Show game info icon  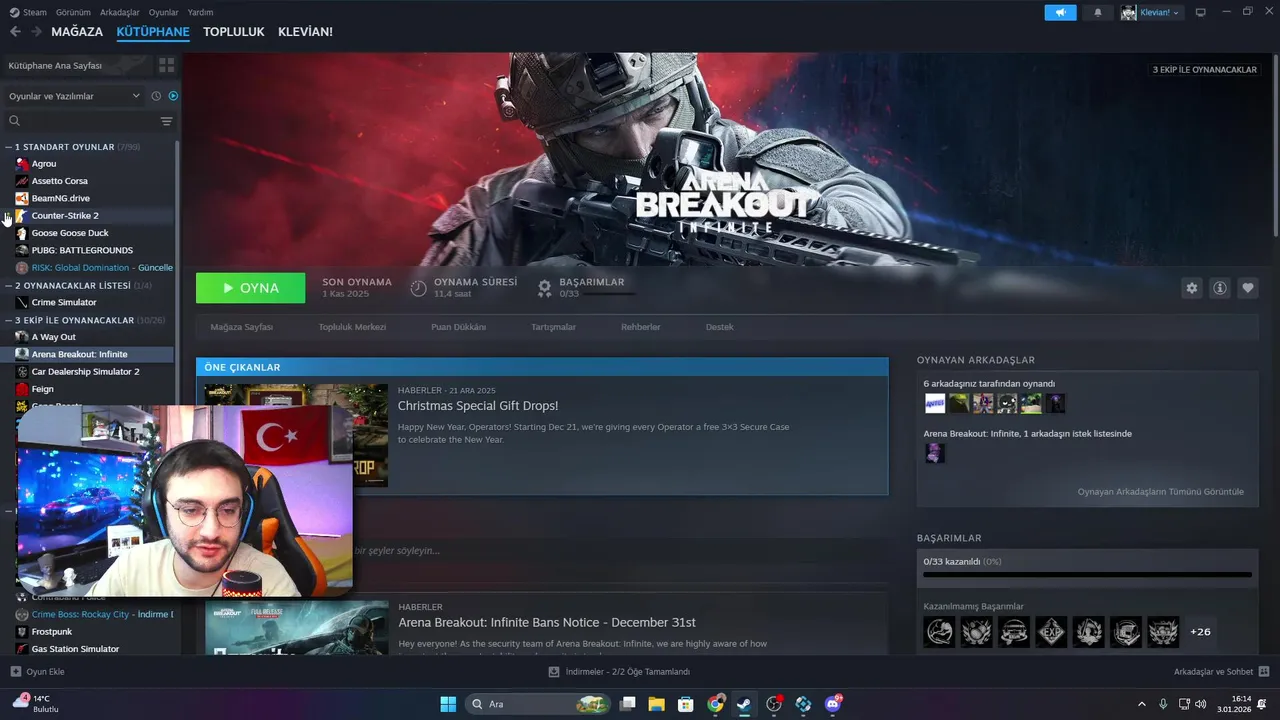[x=1220, y=288]
